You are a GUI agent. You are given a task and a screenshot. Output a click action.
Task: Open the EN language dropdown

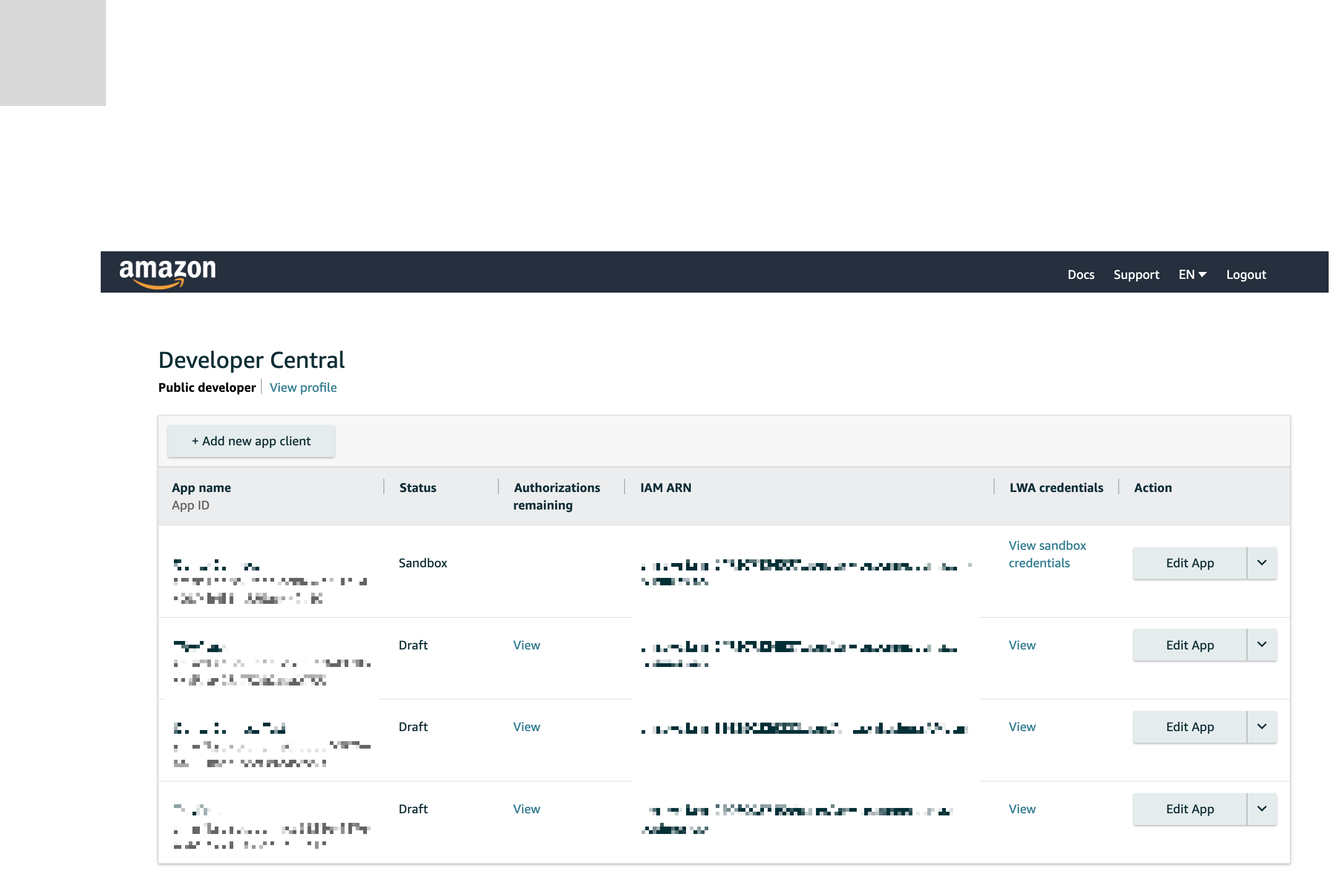tap(1192, 274)
